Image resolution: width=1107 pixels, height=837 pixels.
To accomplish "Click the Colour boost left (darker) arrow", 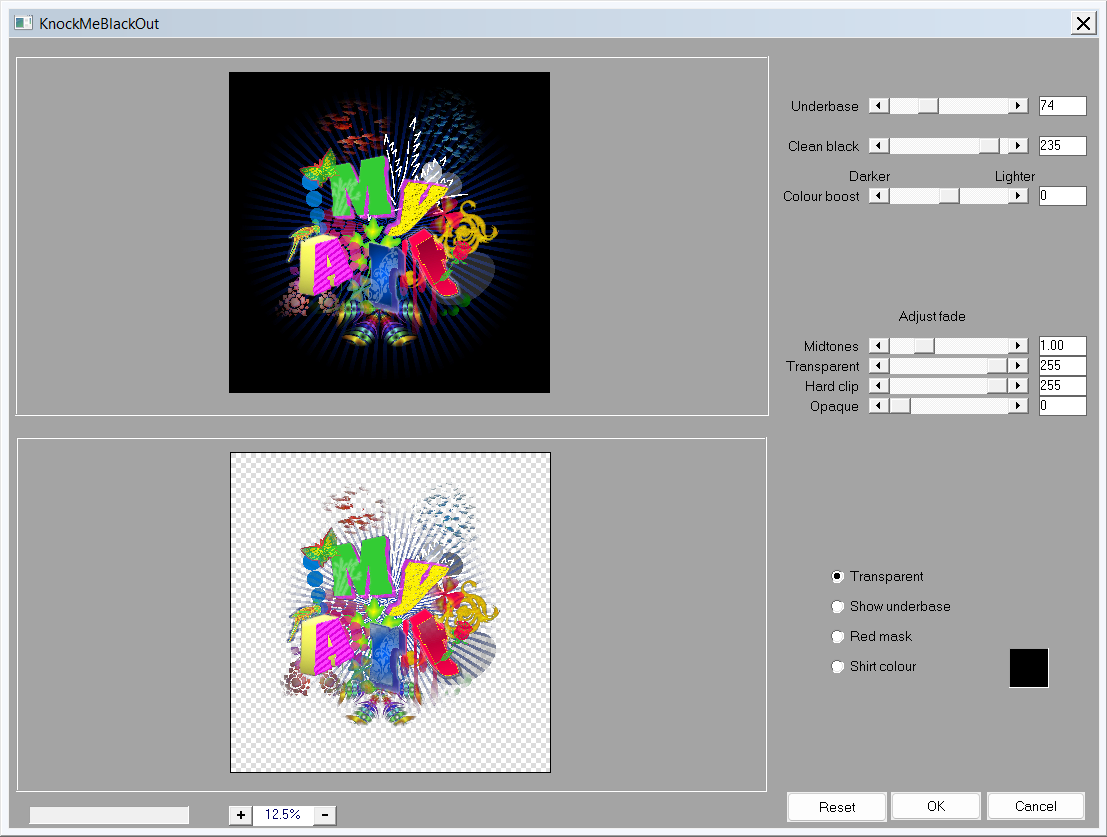I will [x=878, y=195].
